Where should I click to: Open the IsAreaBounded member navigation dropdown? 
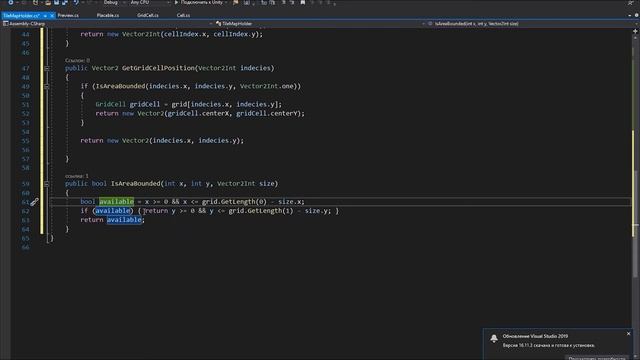click(x=533, y=24)
